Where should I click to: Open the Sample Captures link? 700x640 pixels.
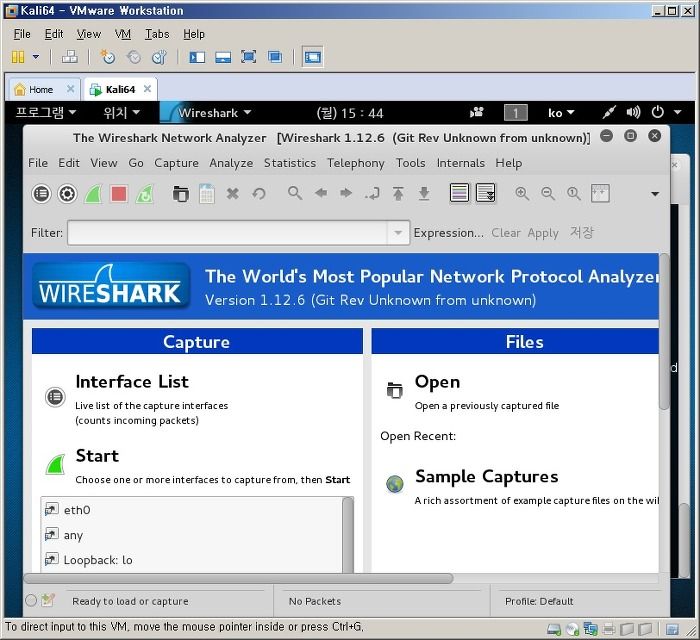click(487, 477)
